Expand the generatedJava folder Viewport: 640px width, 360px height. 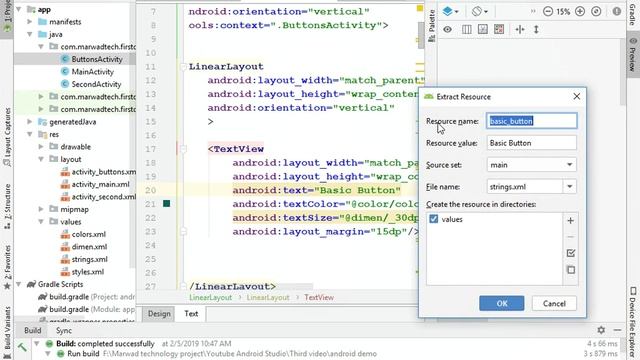tap(30, 122)
